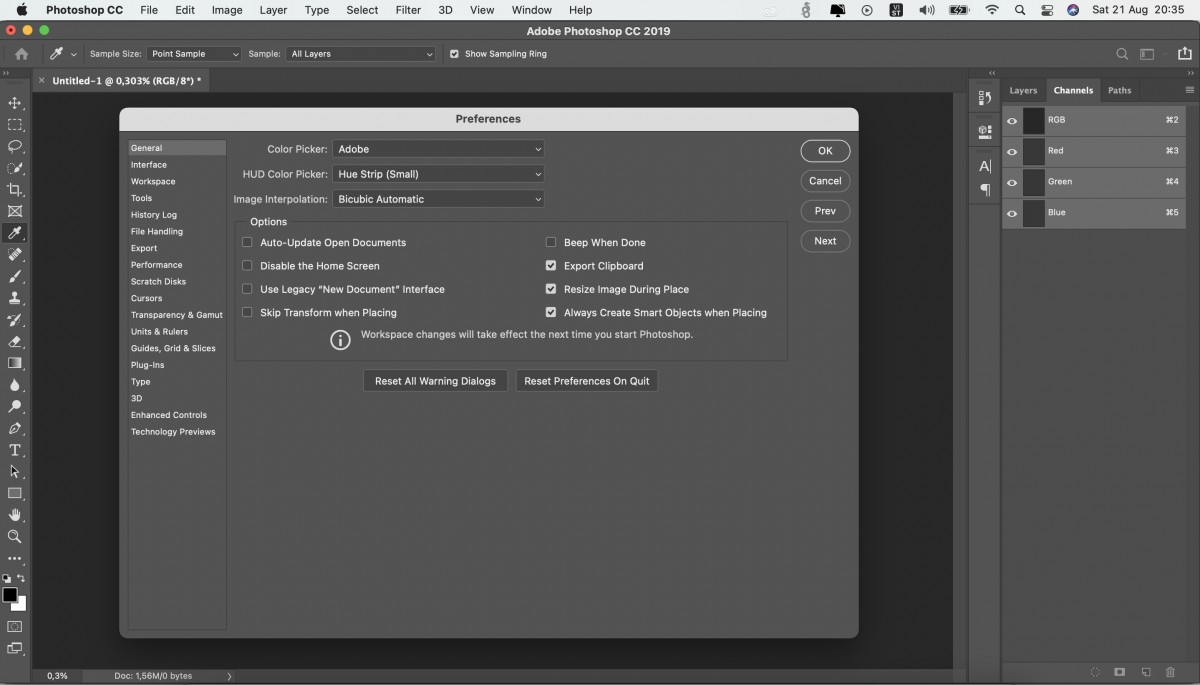Confirm Preferences with OK
This screenshot has width=1200, height=685.
825,151
